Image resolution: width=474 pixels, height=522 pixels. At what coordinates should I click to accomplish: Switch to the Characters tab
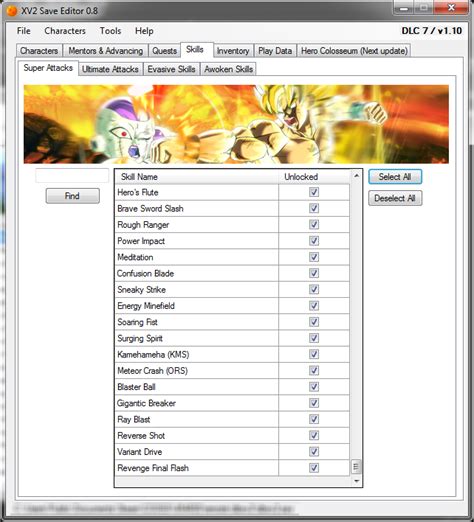point(39,51)
